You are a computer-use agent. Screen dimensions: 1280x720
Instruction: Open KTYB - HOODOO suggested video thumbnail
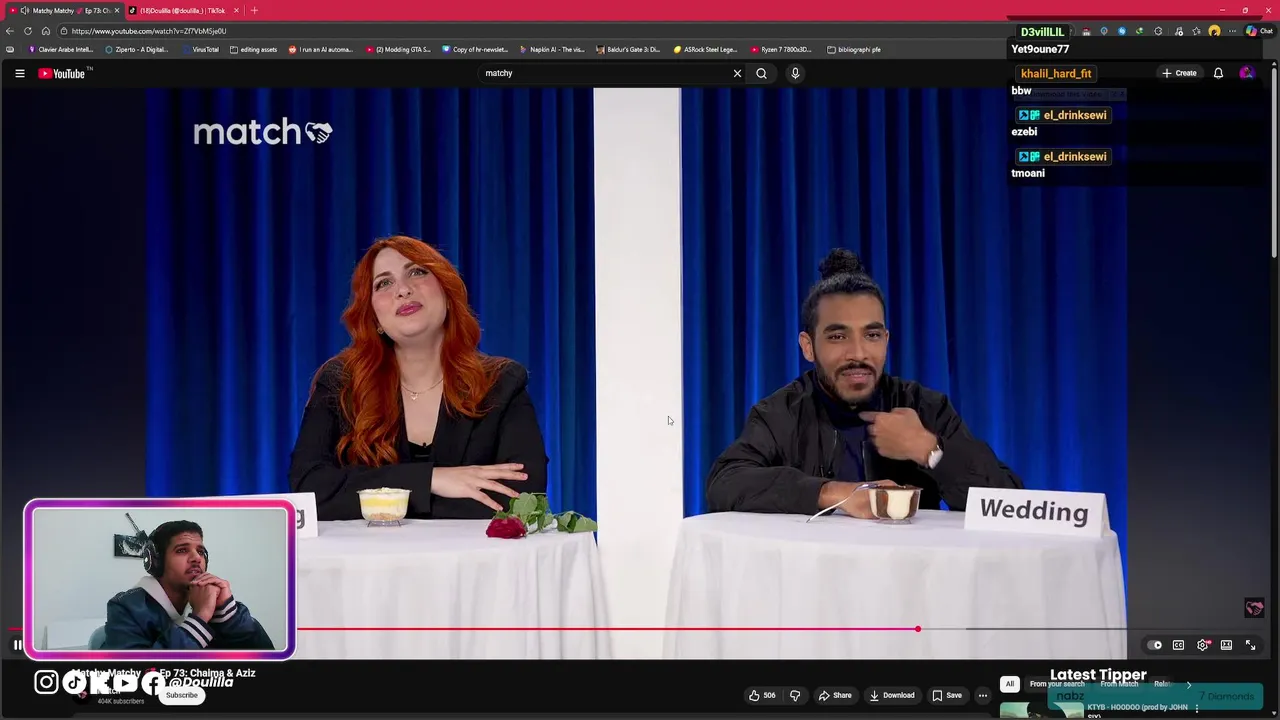click(1040, 710)
